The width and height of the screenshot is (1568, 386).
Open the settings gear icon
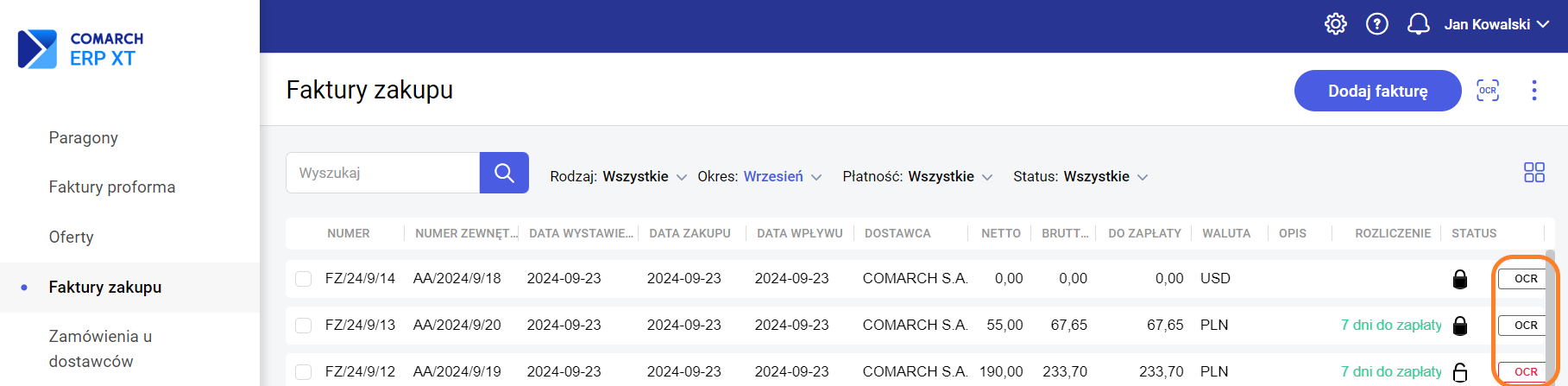click(x=1335, y=24)
